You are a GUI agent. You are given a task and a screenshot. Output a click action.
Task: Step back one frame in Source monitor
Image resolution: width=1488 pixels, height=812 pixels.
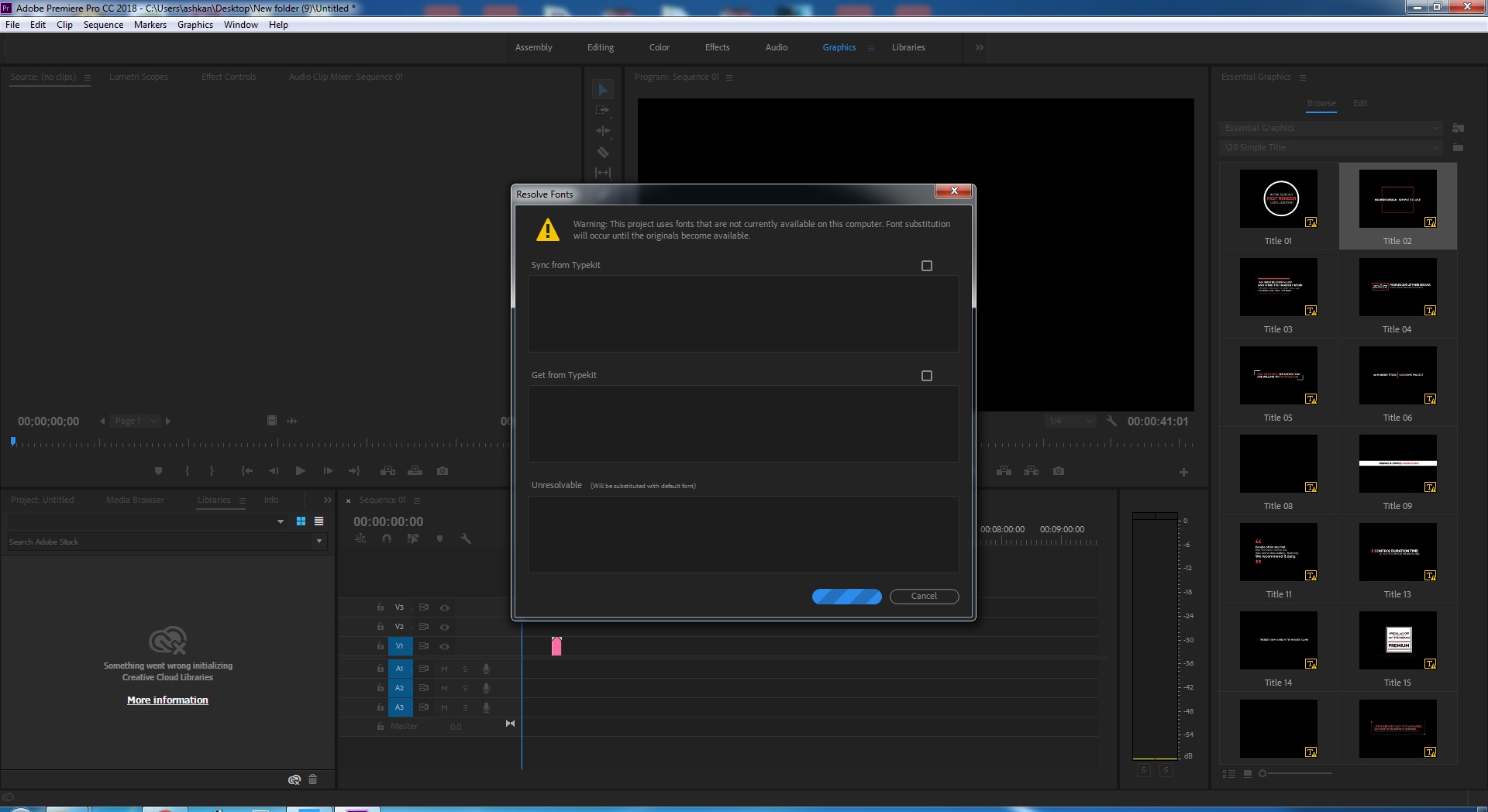pos(274,470)
